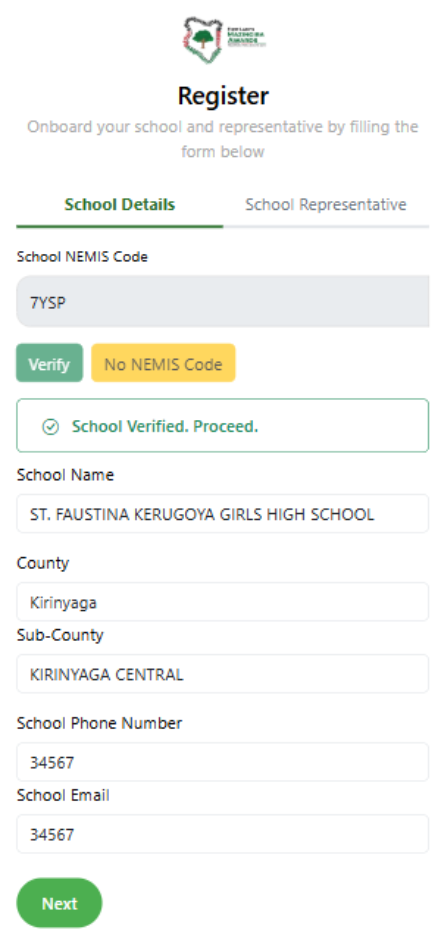Click the School Phone Number label
Image resolution: width=441 pixels, height=936 pixels.
tap(99, 723)
